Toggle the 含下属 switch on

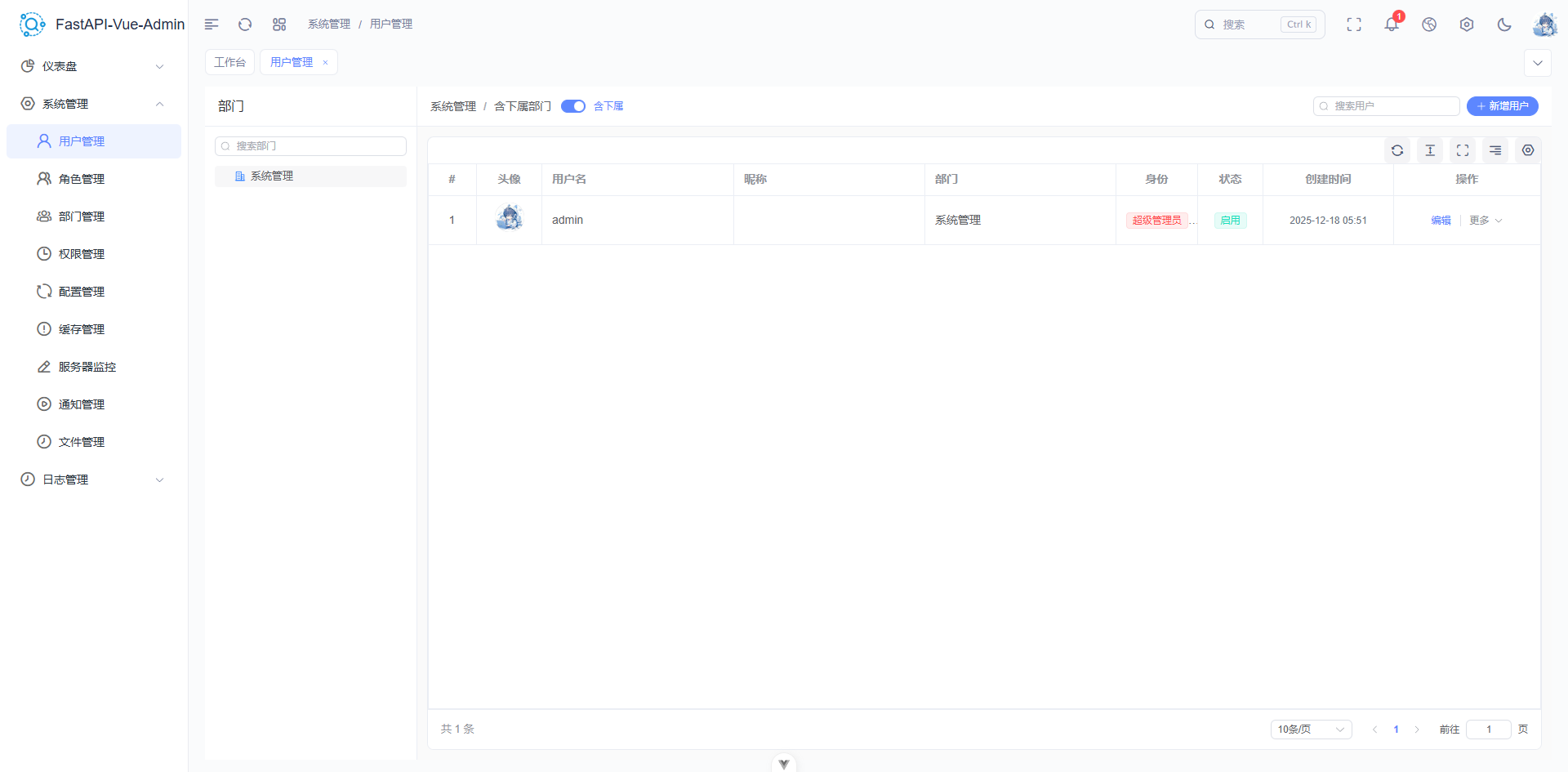[573, 106]
